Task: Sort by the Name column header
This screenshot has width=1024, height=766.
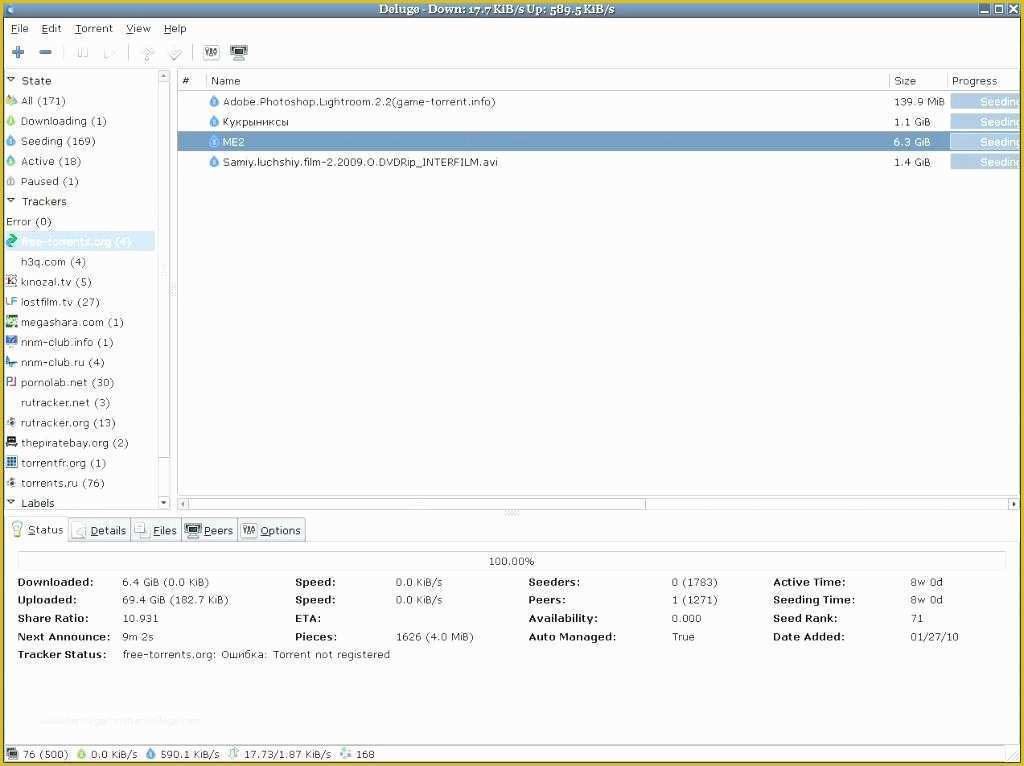Action: tap(547, 81)
